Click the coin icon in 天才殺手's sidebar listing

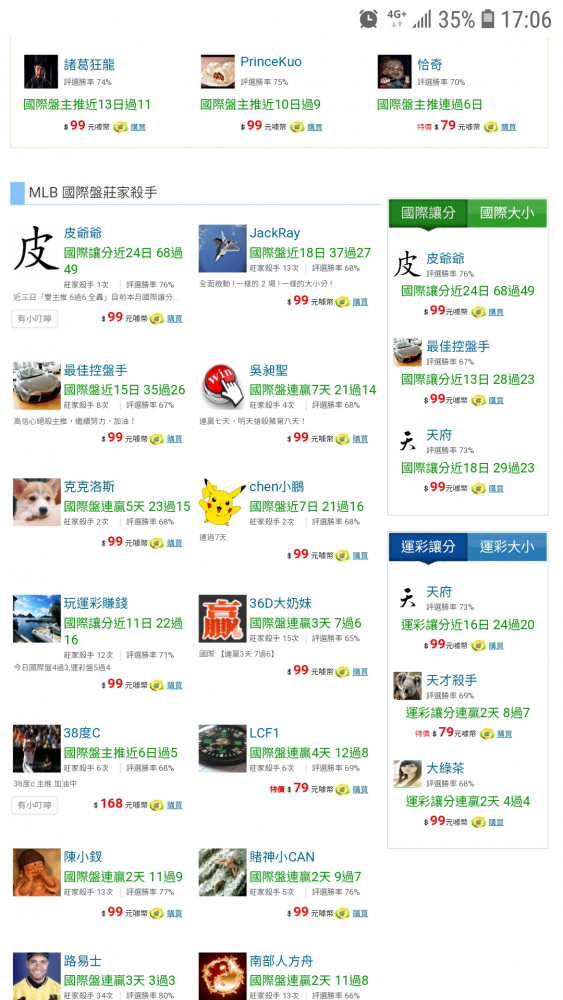487,733
